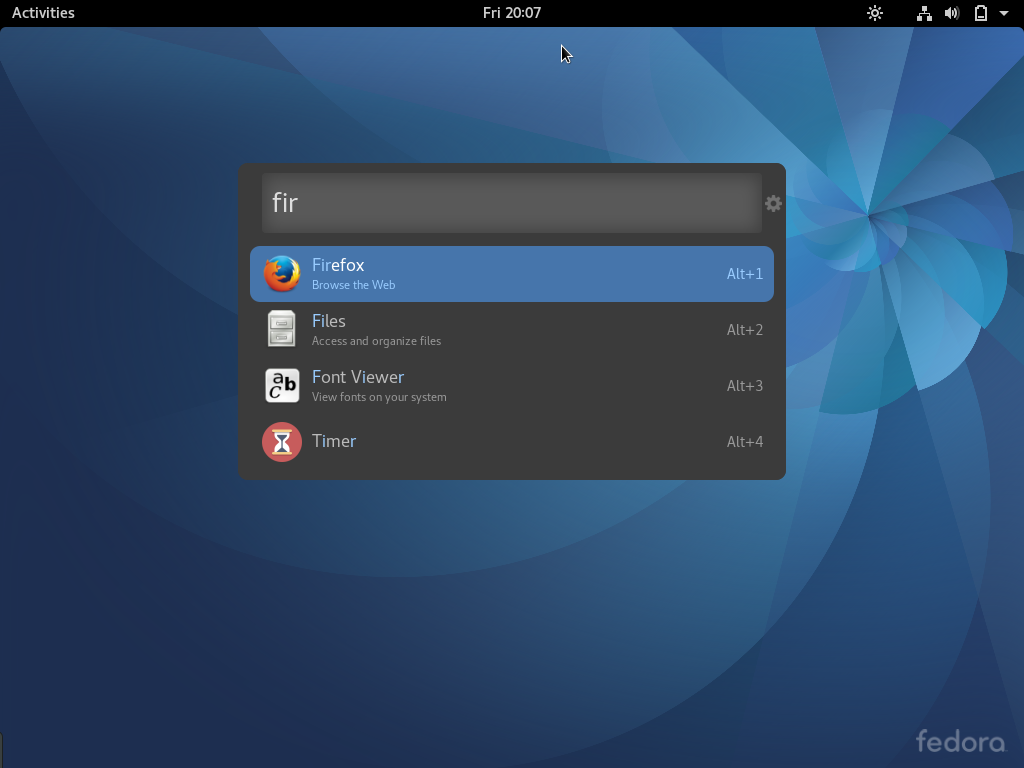Click the Firefox fox globe icon
The width and height of the screenshot is (1024, 768).
coord(281,274)
